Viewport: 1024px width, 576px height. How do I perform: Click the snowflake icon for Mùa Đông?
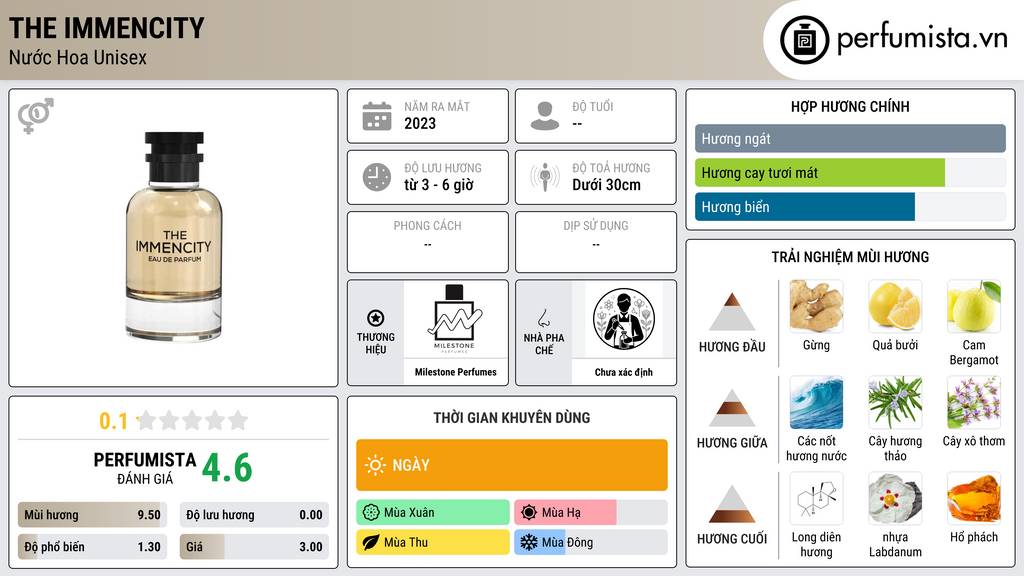click(529, 542)
